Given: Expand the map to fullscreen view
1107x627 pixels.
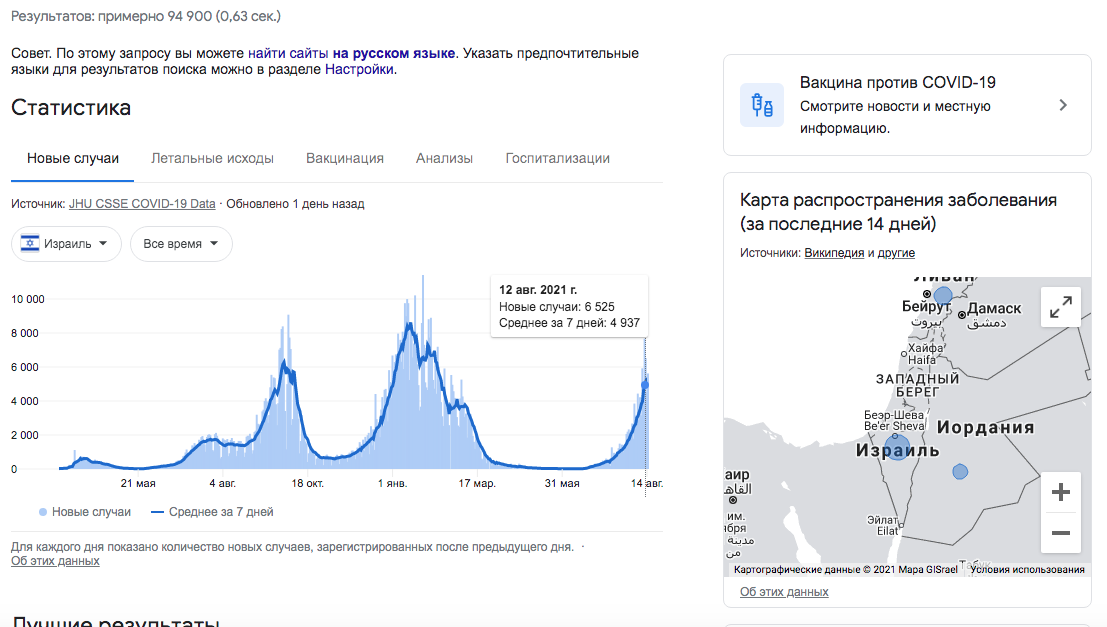Looking at the screenshot, I should click(x=1060, y=307).
